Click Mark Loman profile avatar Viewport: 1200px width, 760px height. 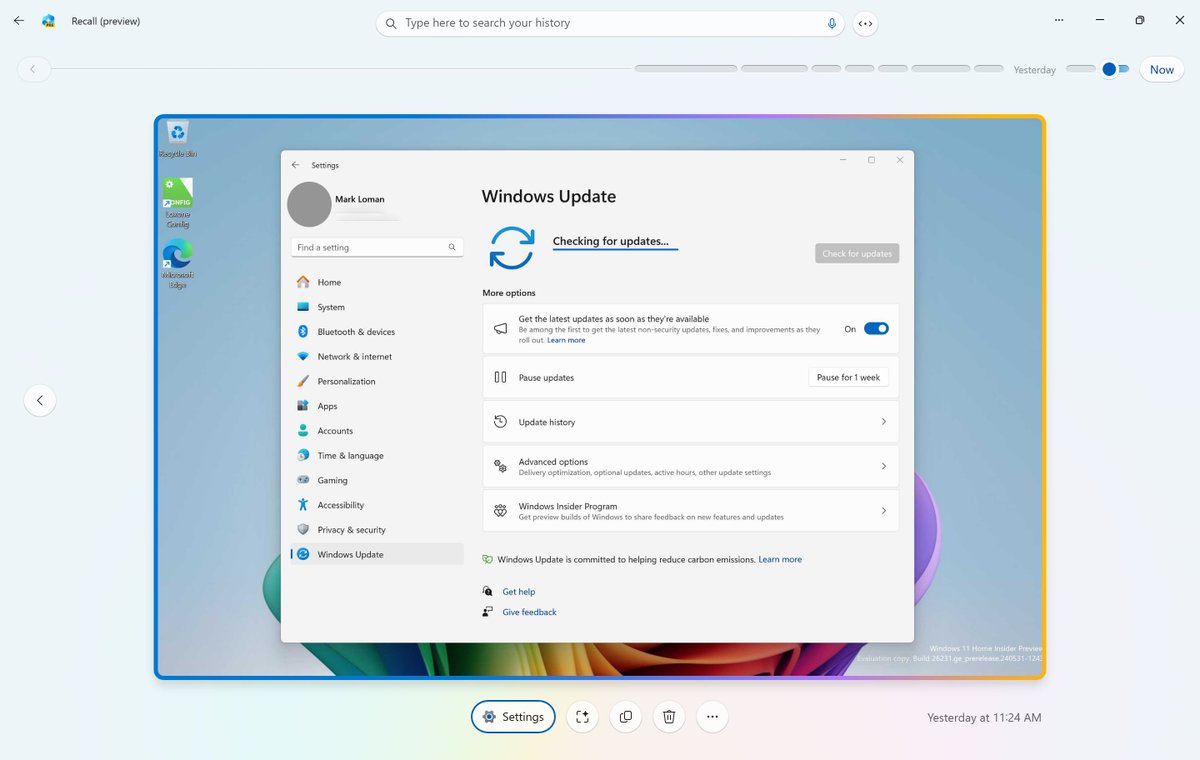309,204
